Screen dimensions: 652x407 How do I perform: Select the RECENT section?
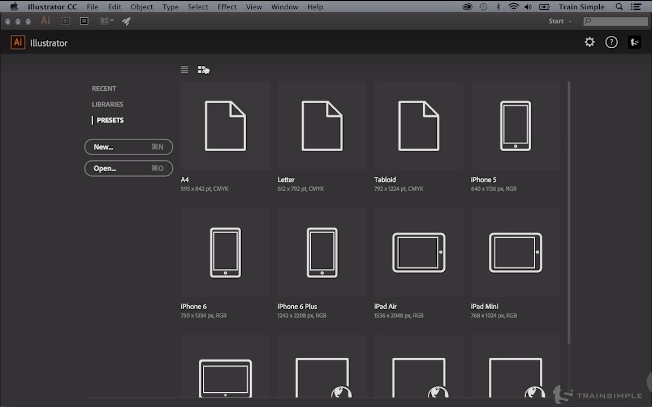pos(104,88)
